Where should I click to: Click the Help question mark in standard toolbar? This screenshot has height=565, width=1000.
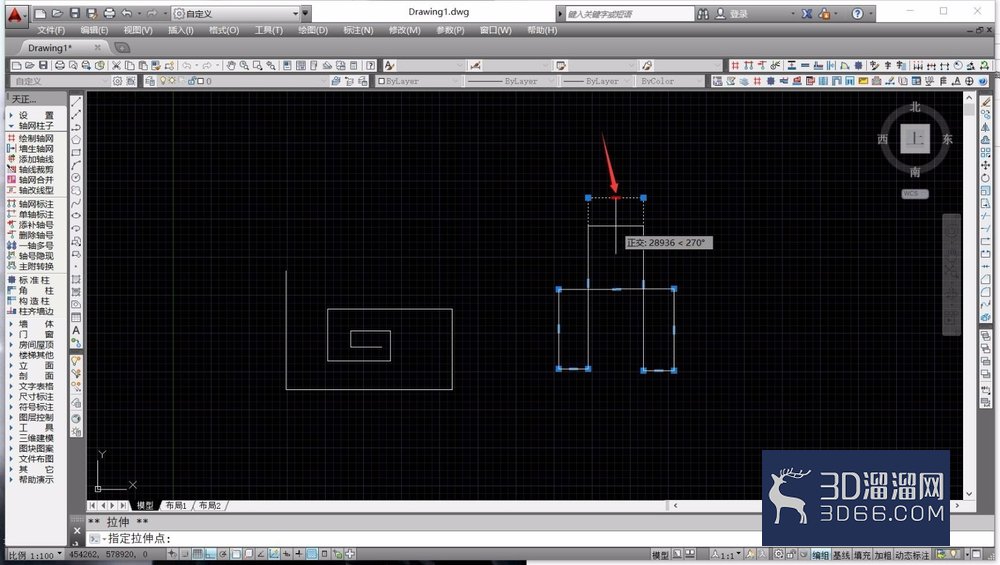point(371,65)
